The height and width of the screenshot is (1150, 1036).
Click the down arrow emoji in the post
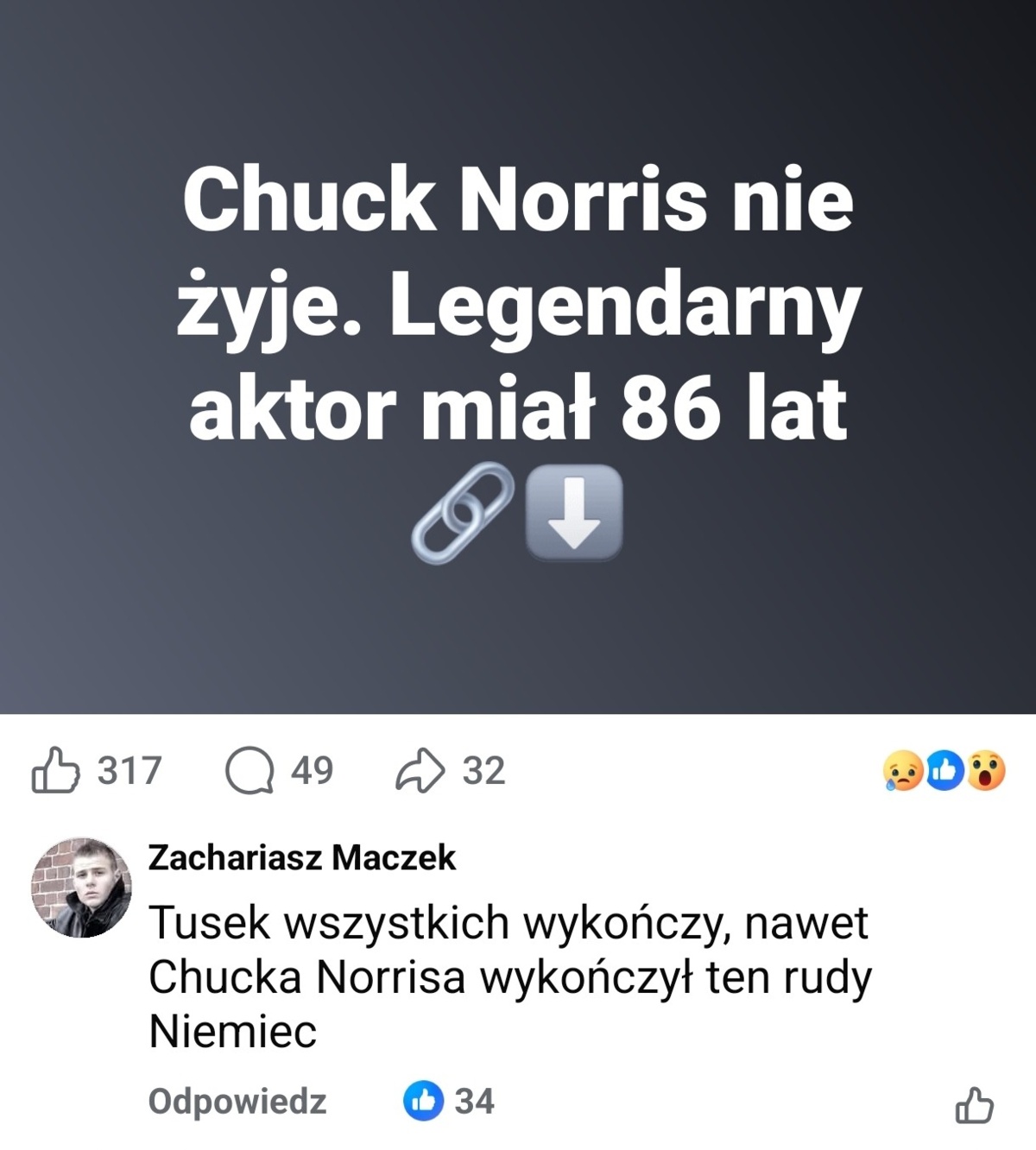pyautogui.click(x=574, y=513)
